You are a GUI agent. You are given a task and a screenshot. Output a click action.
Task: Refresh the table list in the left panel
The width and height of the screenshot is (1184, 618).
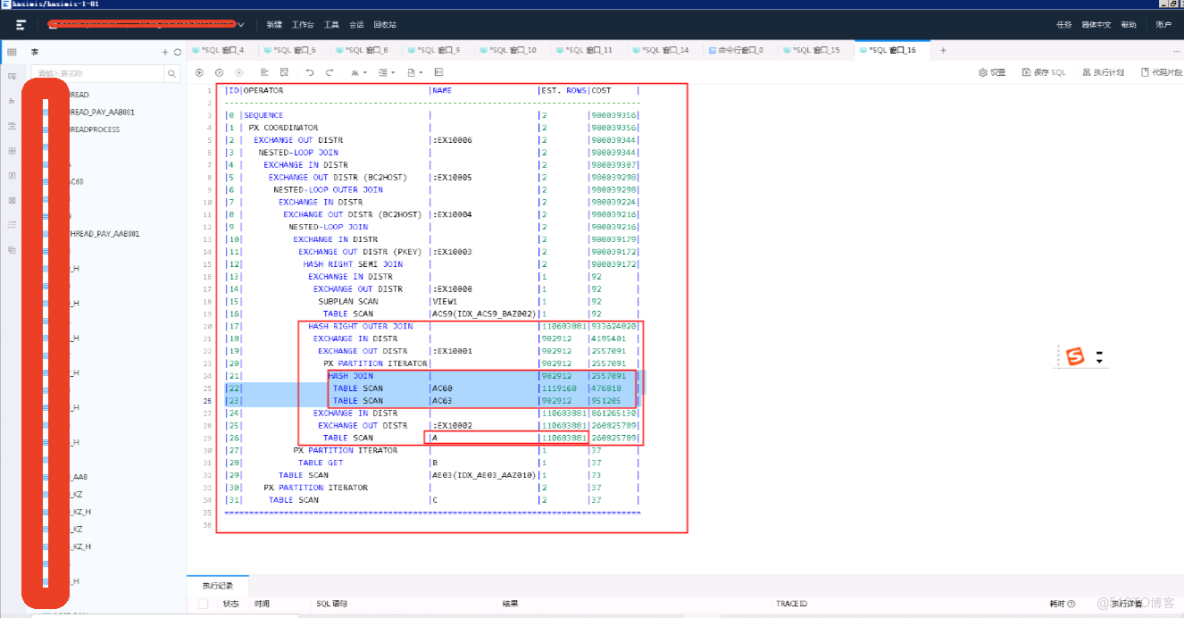click(177, 52)
